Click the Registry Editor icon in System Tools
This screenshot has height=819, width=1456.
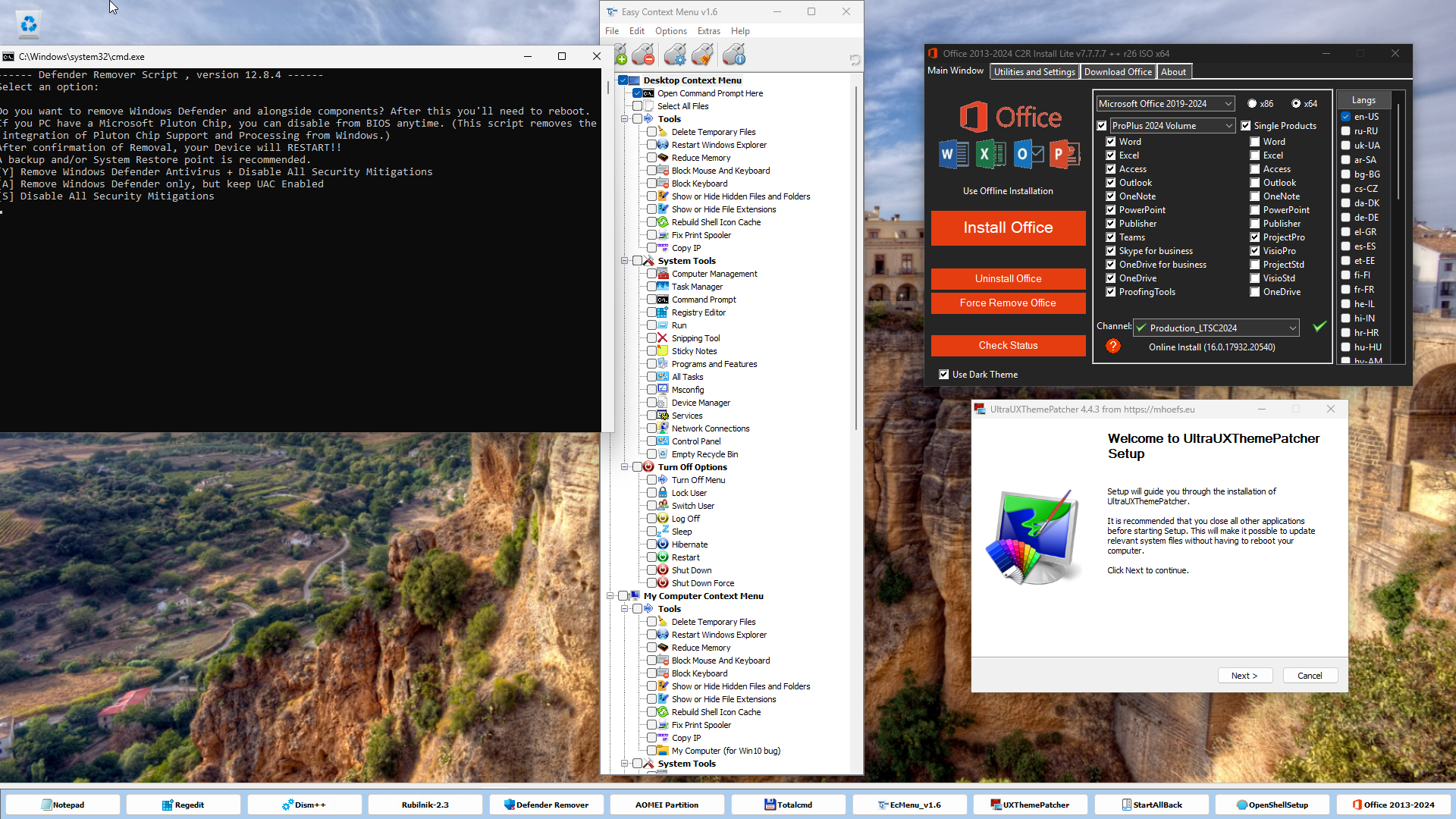(663, 312)
